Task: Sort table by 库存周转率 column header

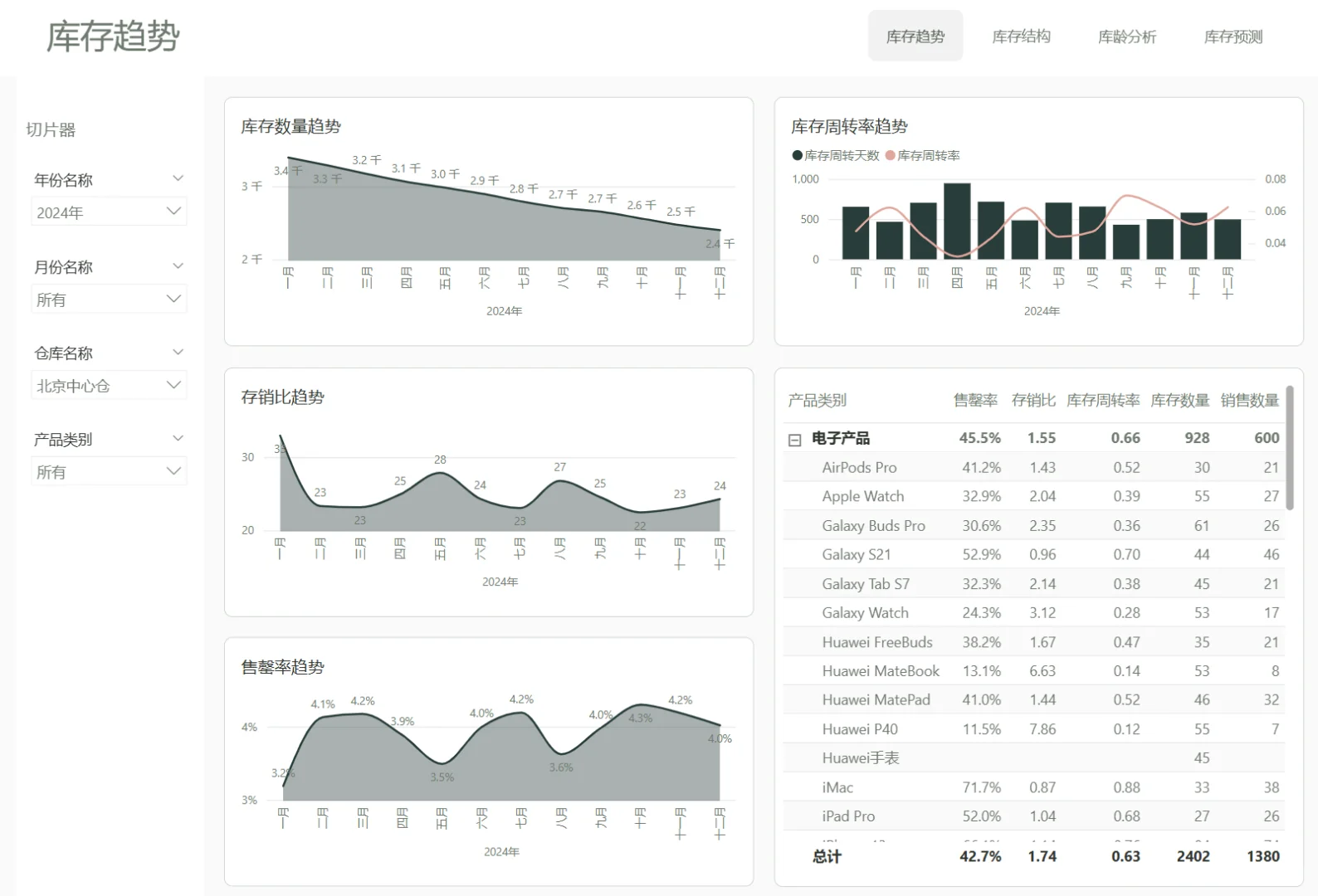Action: 1103,401
